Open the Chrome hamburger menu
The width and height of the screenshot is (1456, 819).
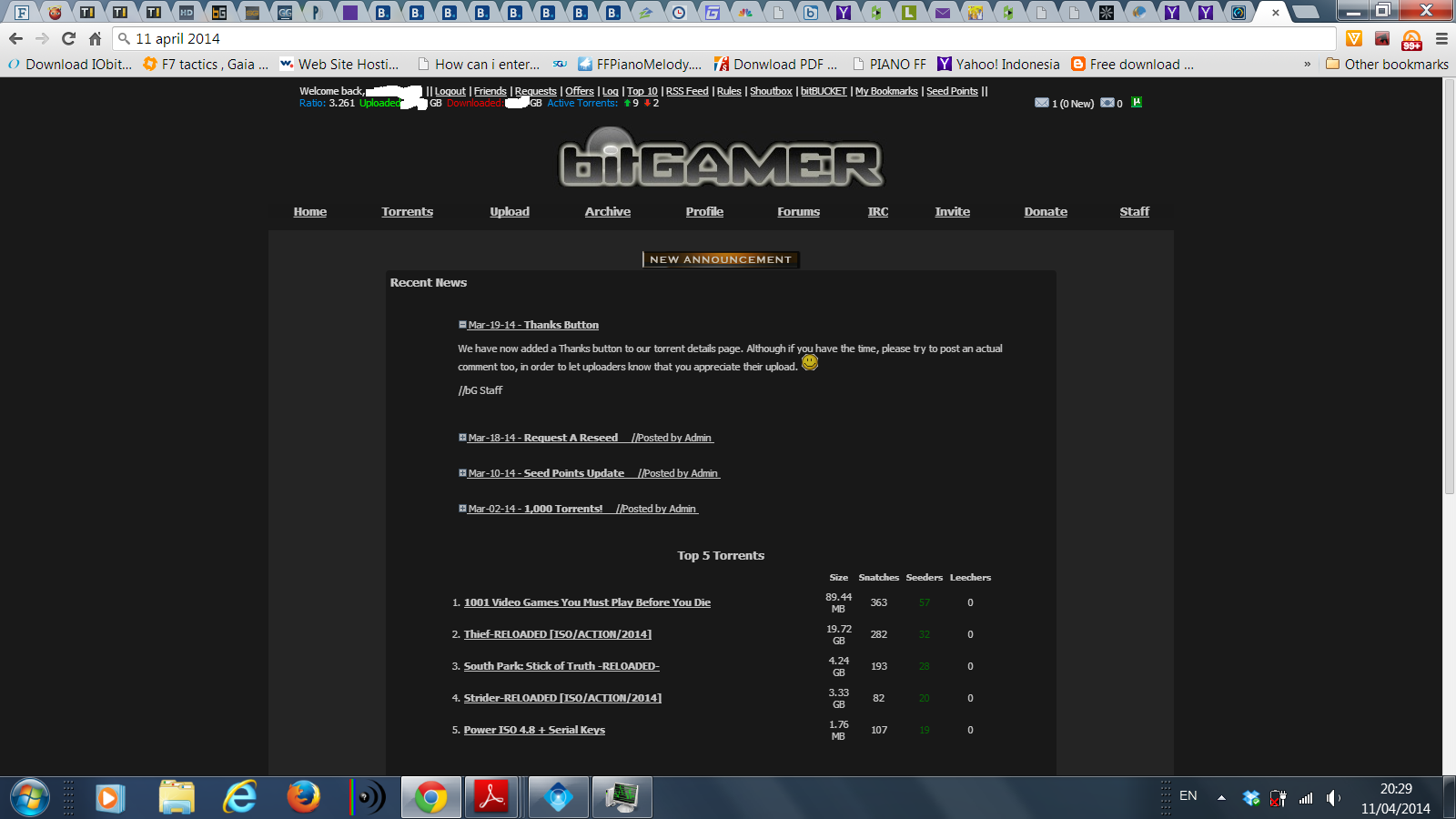click(x=1441, y=38)
